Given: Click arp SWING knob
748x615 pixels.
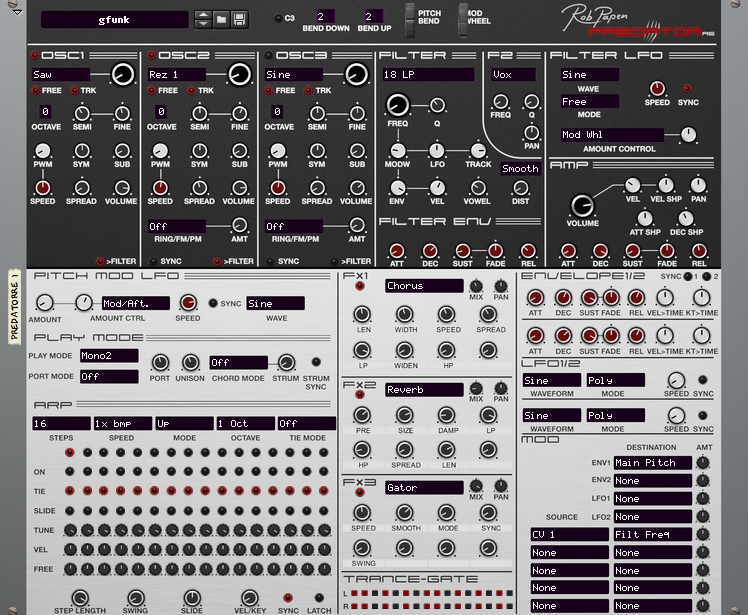Looking at the screenshot, I should point(135,597).
